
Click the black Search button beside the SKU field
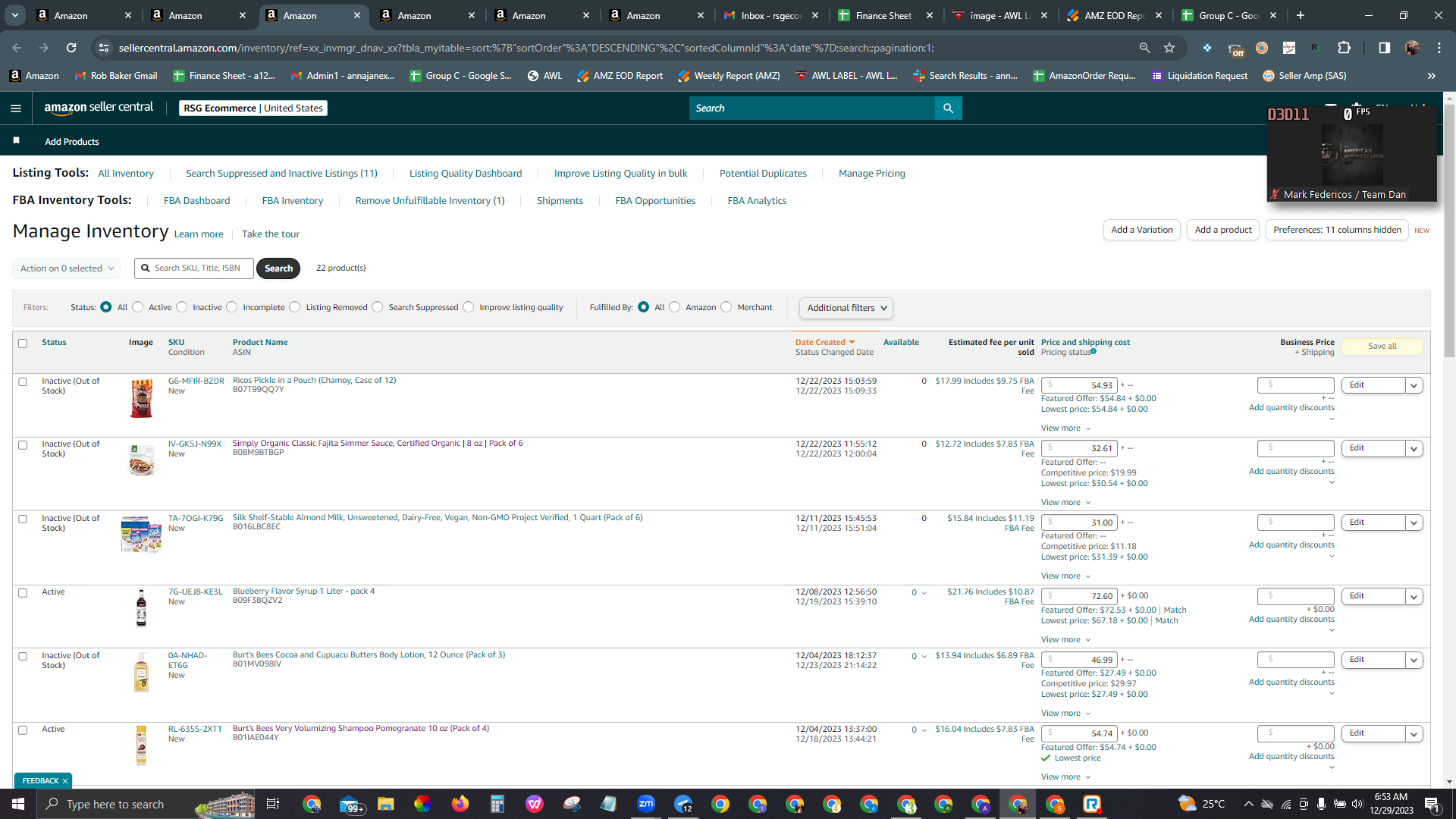(x=278, y=268)
